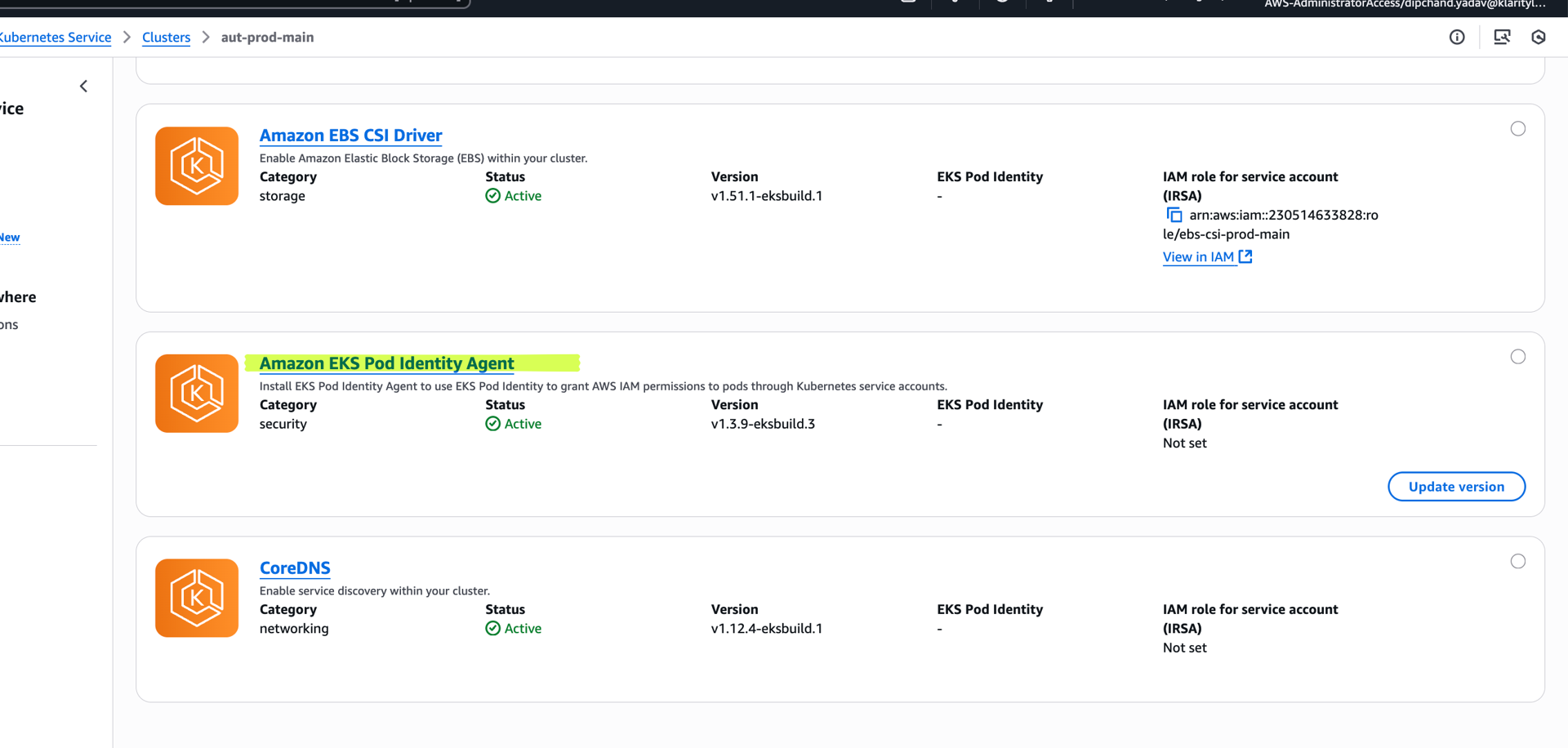Click the Amazon EBS CSI Driver add-on icon

pos(196,166)
